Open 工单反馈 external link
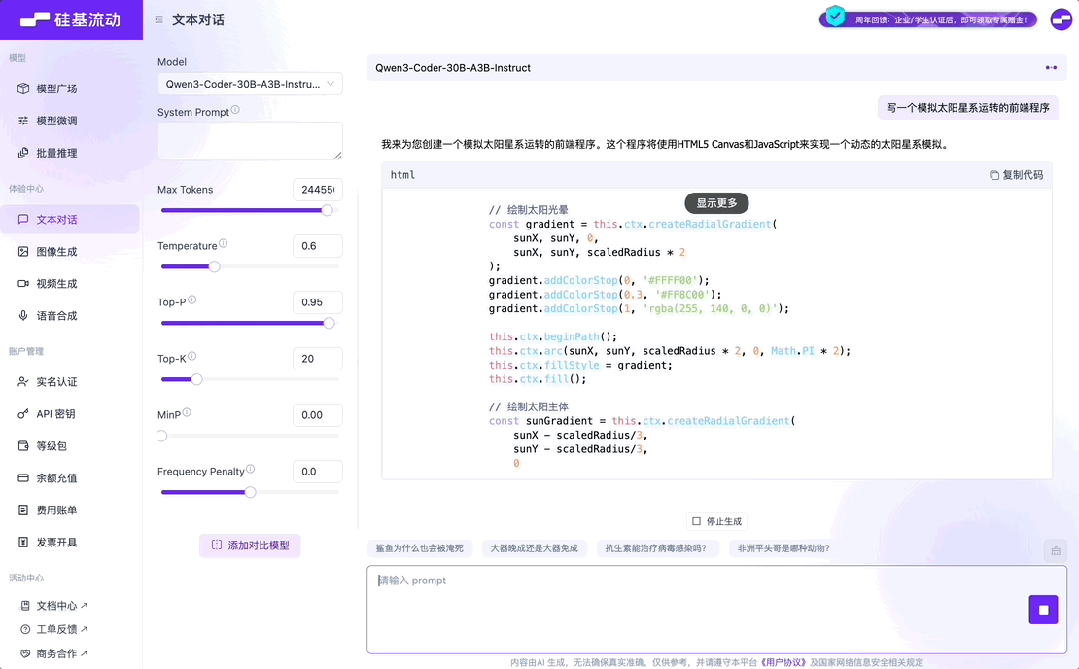Image resolution: width=1079 pixels, height=669 pixels. [x=54, y=629]
